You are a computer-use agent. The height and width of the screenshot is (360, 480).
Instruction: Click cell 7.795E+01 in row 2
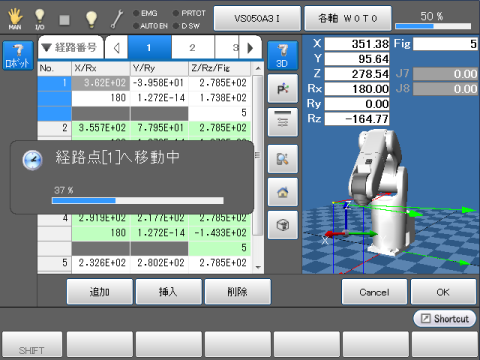click(159, 128)
